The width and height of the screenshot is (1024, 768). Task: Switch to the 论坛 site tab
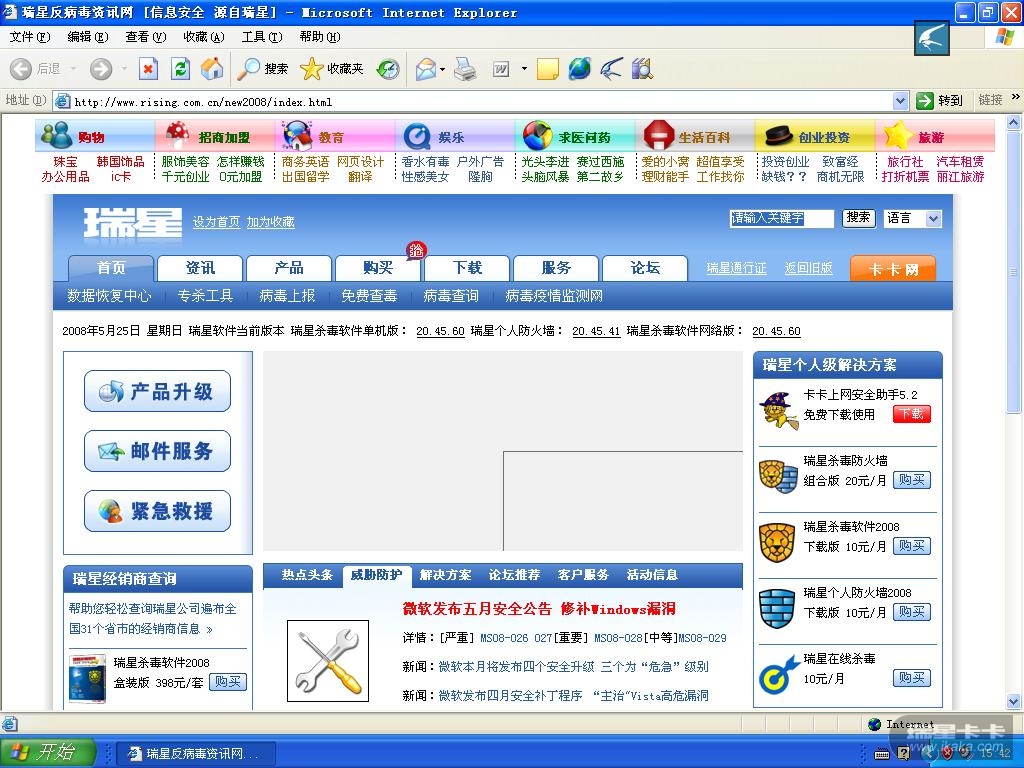tap(645, 268)
